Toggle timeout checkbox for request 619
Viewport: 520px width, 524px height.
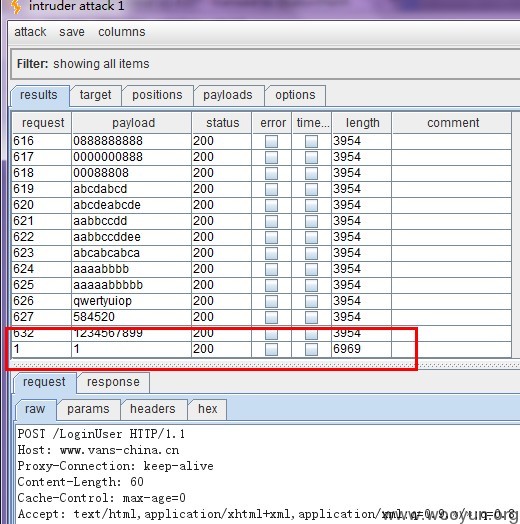(311, 189)
